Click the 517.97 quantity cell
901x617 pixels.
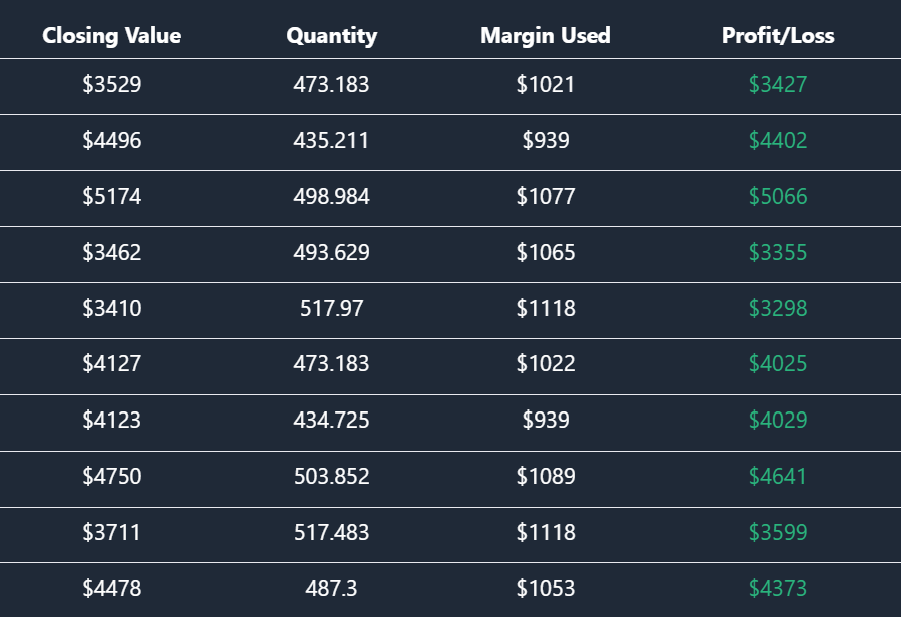pos(331,309)
